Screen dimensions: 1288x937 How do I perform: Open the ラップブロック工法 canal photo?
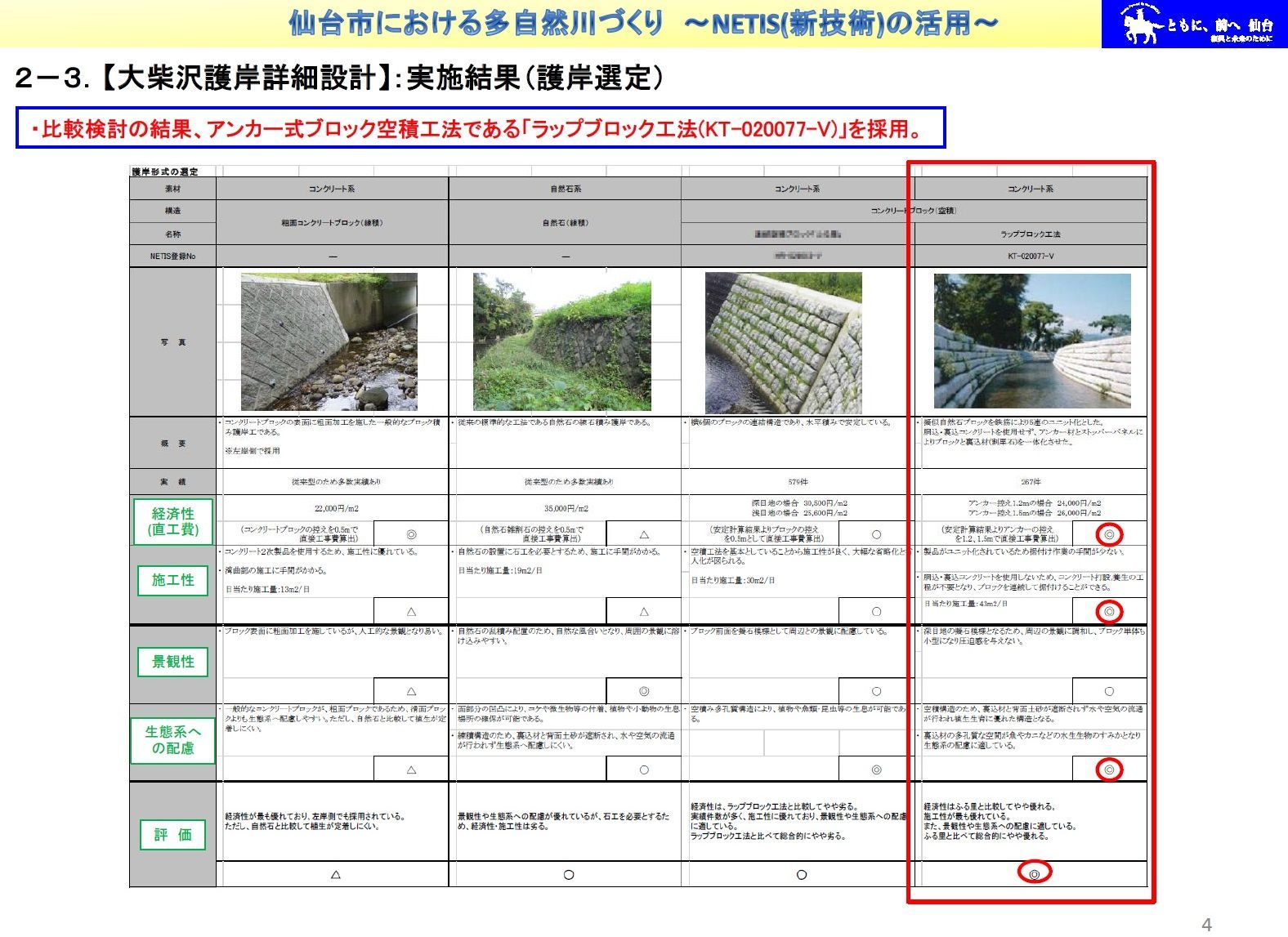(1031, 341)
